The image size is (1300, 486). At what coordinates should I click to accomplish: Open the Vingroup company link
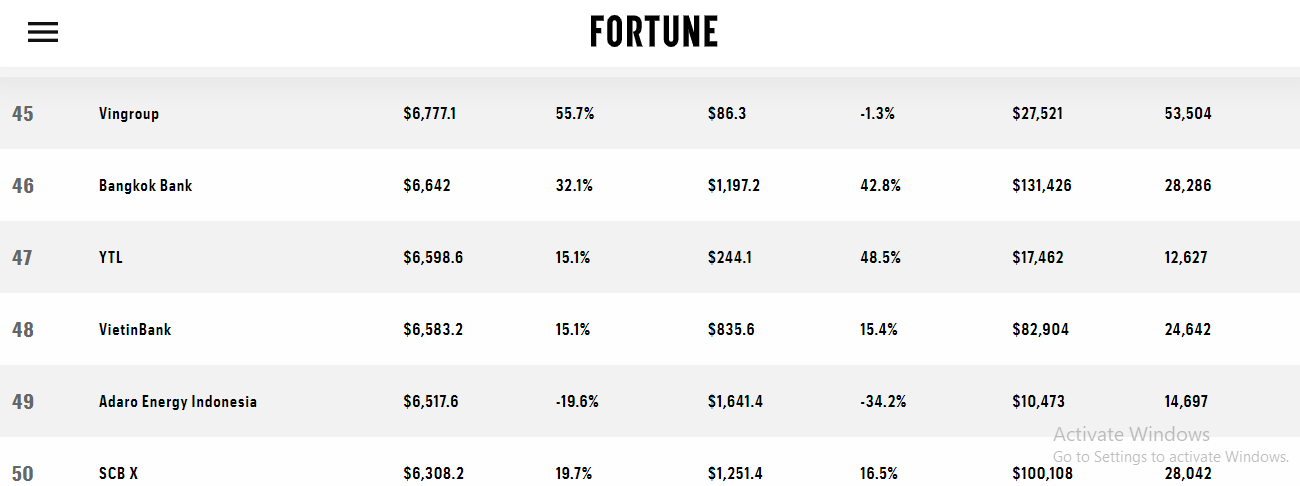click(129, 114)
